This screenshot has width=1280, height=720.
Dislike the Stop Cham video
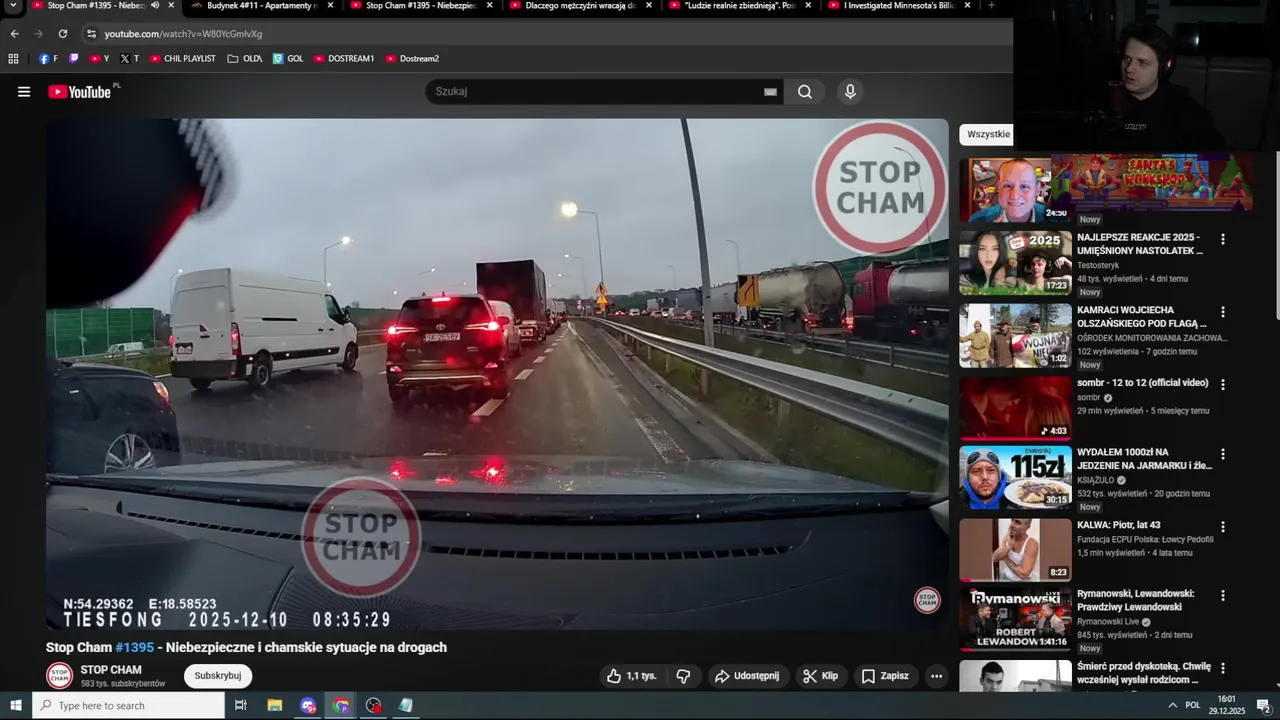point(683,676)
